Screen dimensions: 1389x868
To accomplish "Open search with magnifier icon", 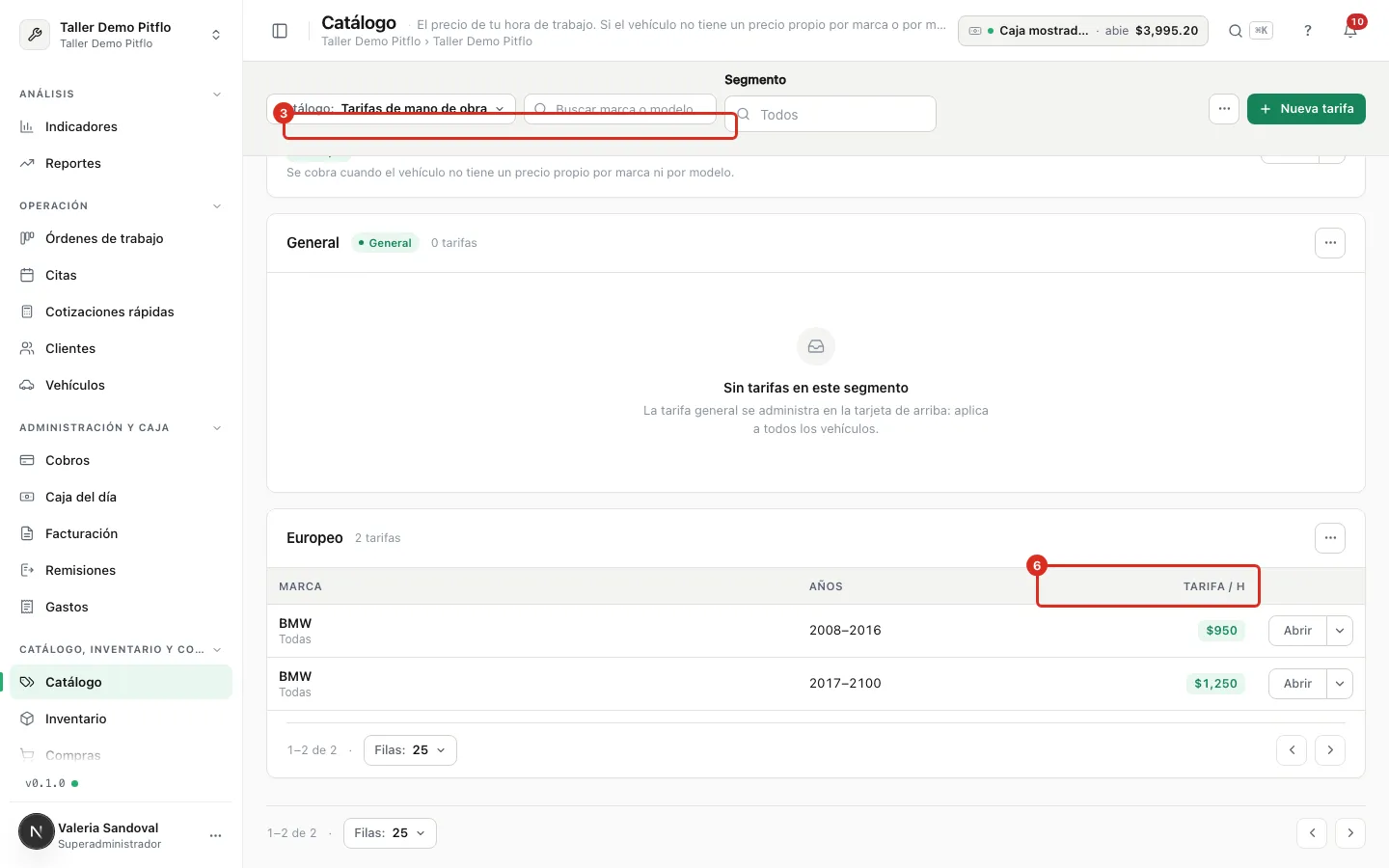I will [x=1235, y=31].
